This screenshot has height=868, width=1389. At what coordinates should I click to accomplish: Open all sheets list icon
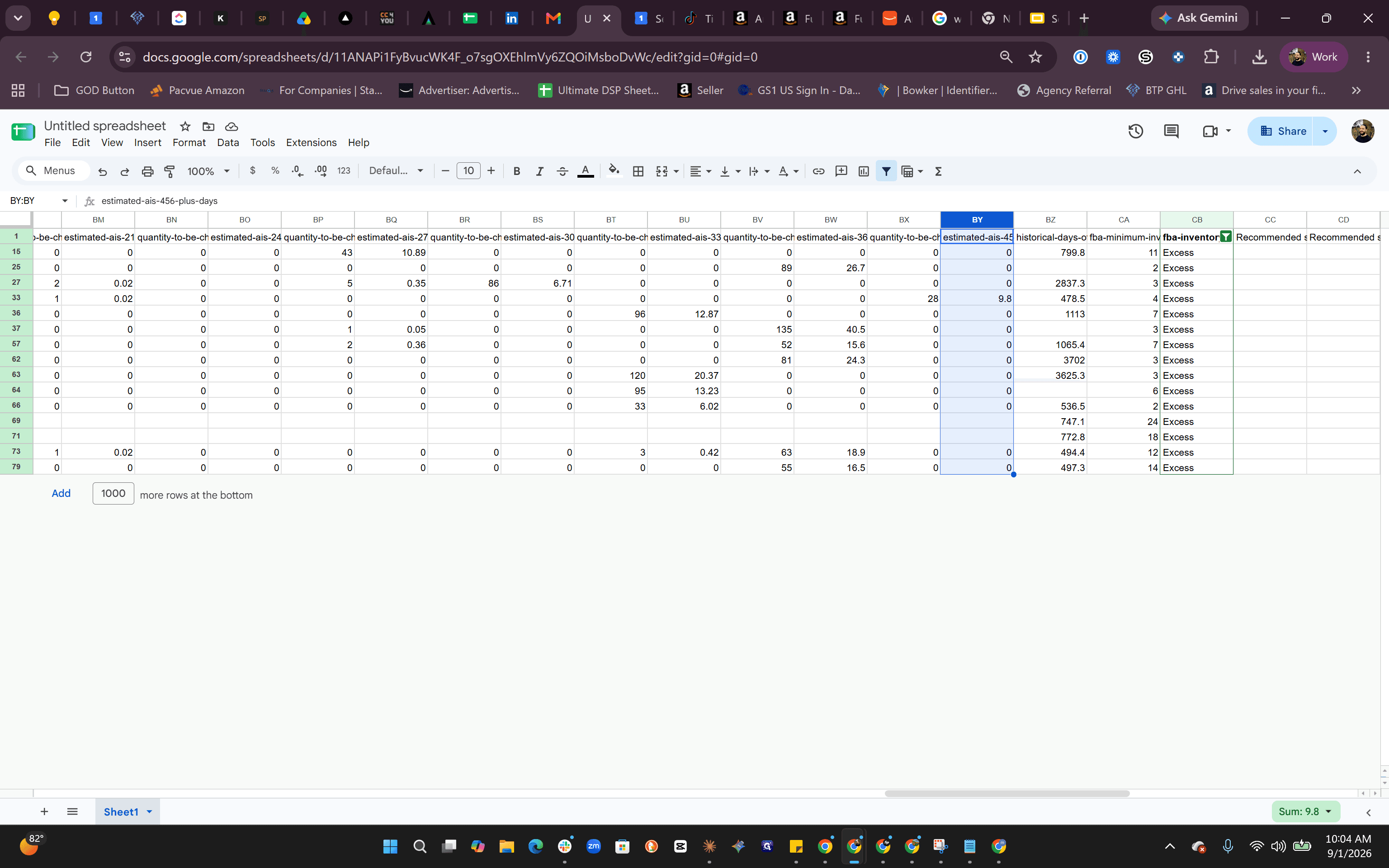pyautogui.click(x=72, y=811)
